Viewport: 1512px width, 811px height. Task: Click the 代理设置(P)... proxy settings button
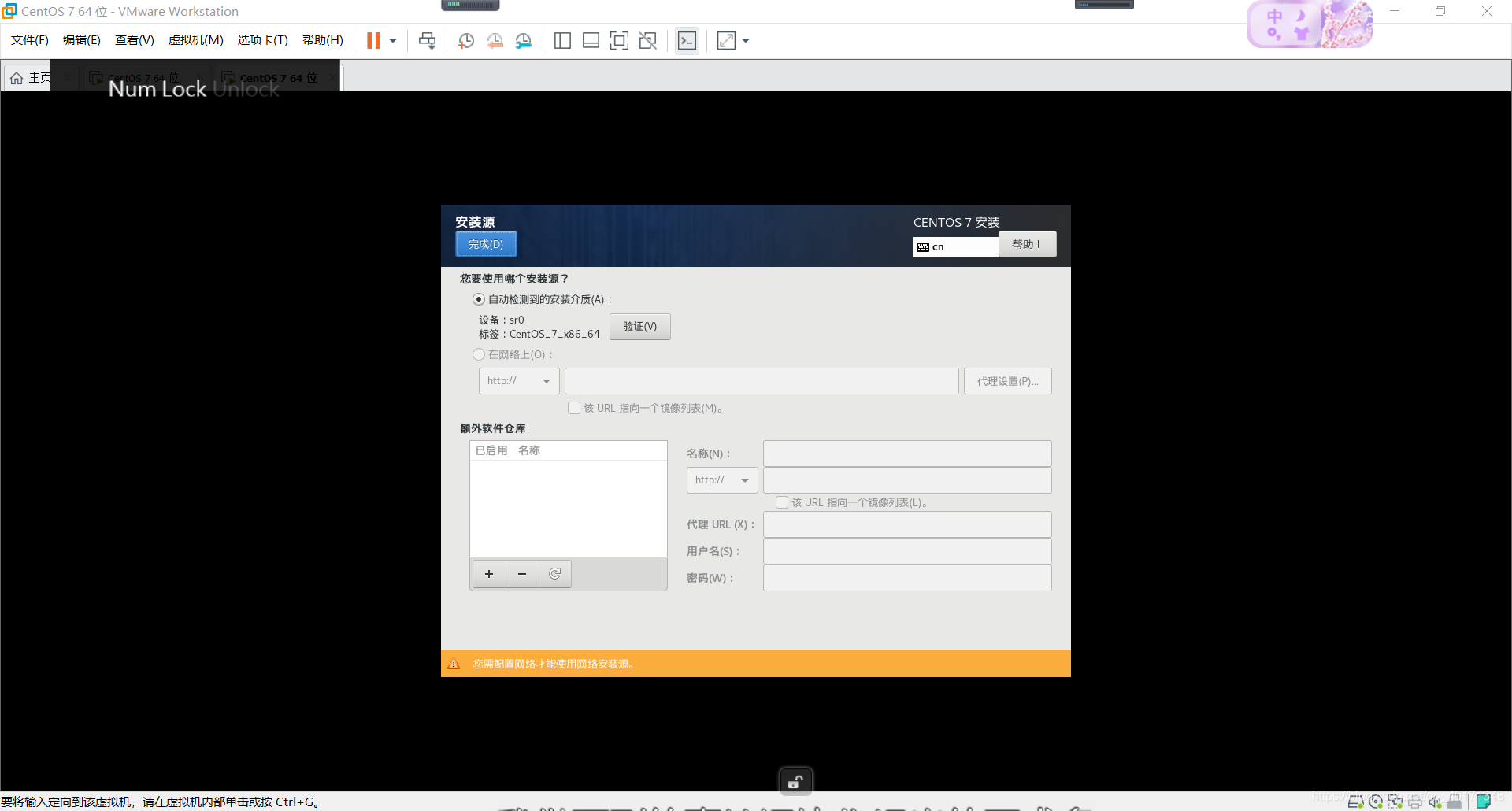(1007, 381)
